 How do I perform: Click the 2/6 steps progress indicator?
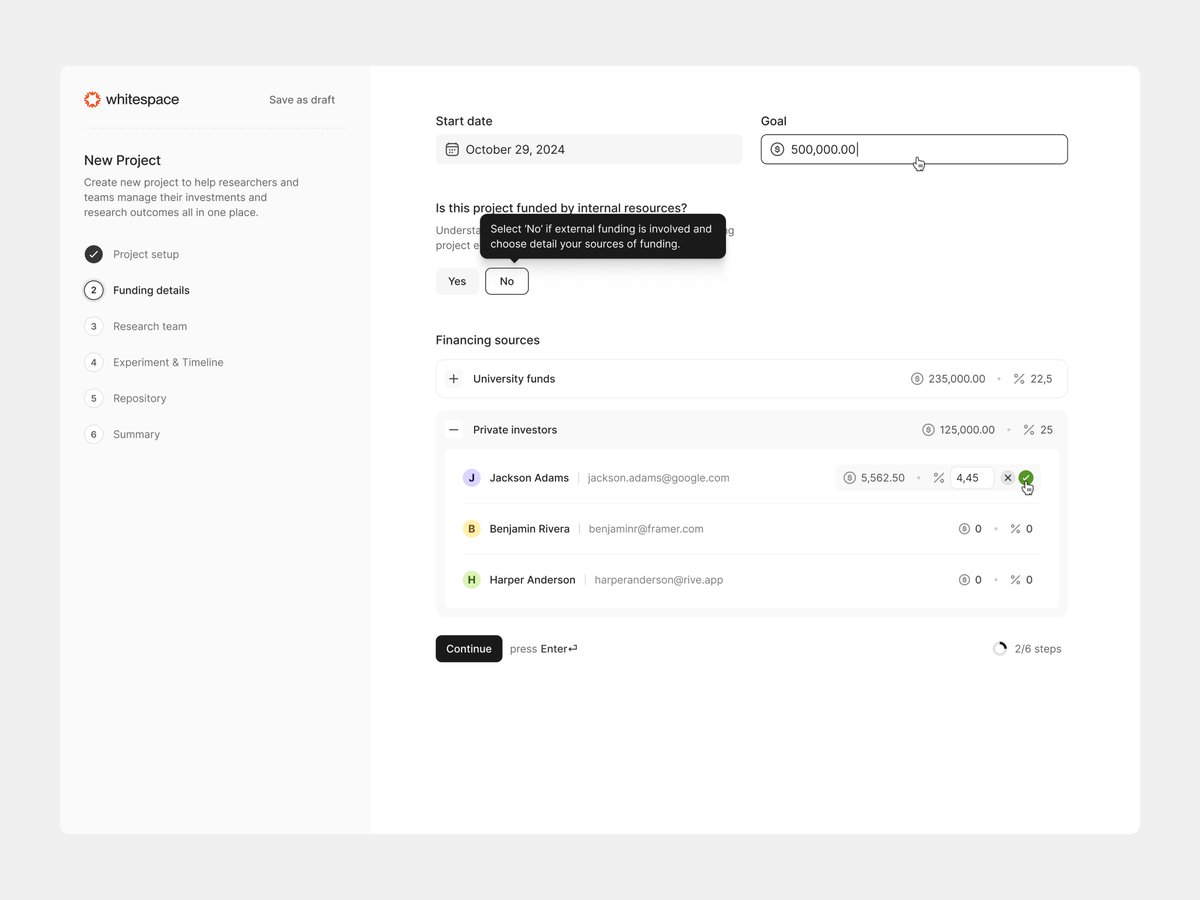click(1028, 649)
